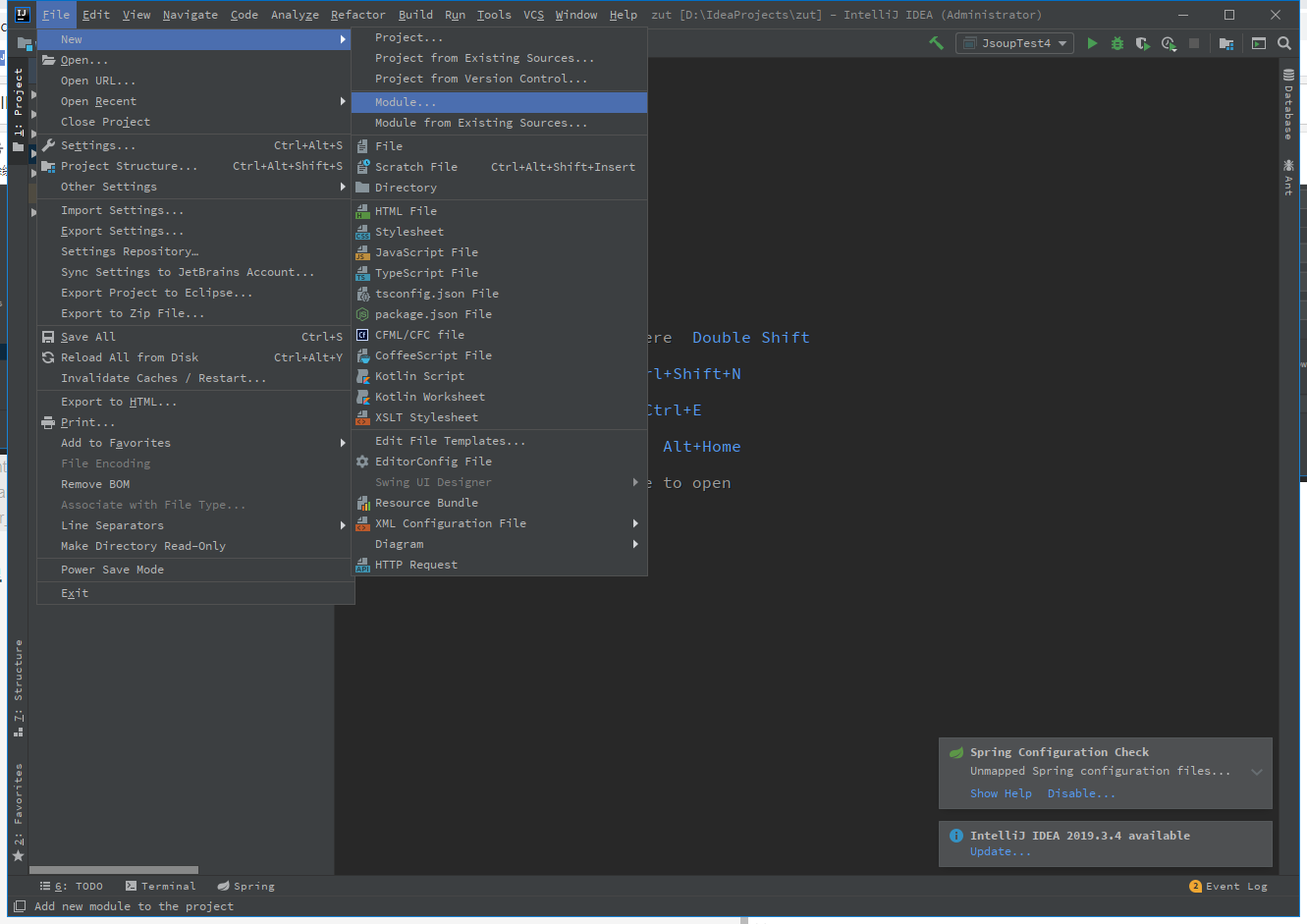Create a new TypeScript File
The height and width of the screenshot is (924, 1307).
[500, 273]
